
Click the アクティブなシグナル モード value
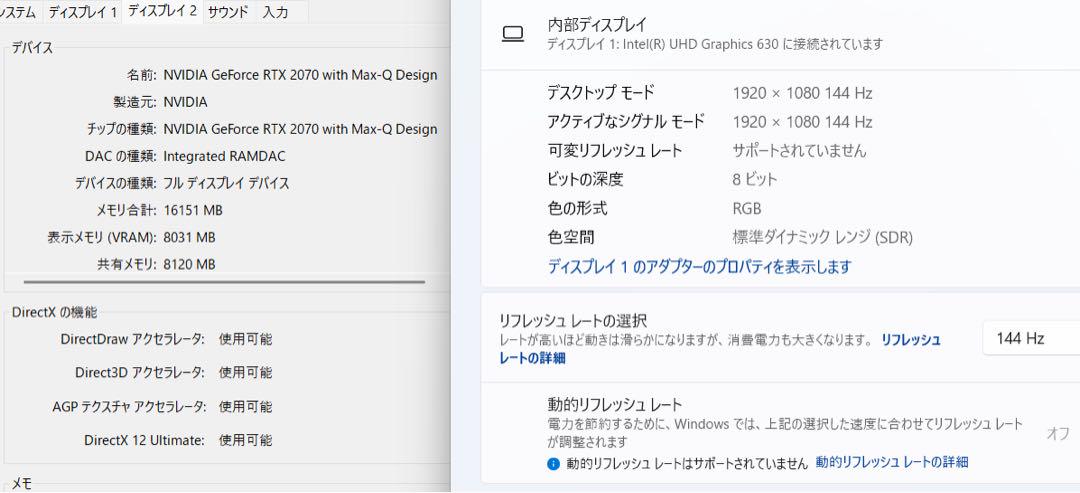pyautogui.click(x=802, y=123)
